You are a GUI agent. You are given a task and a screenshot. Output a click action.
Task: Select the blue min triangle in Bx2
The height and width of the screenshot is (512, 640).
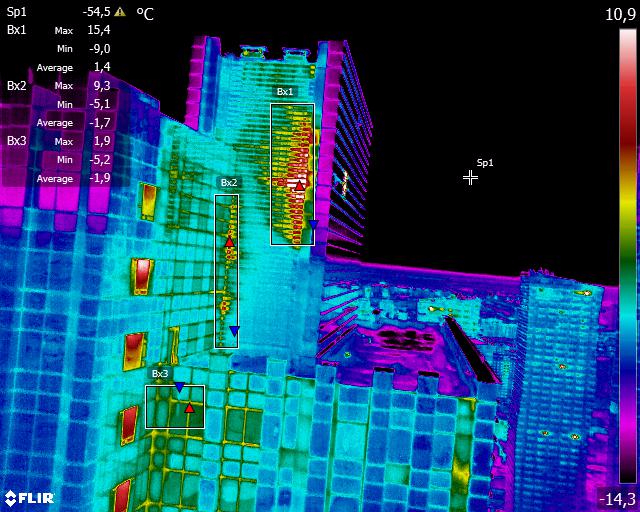(234, 331)
